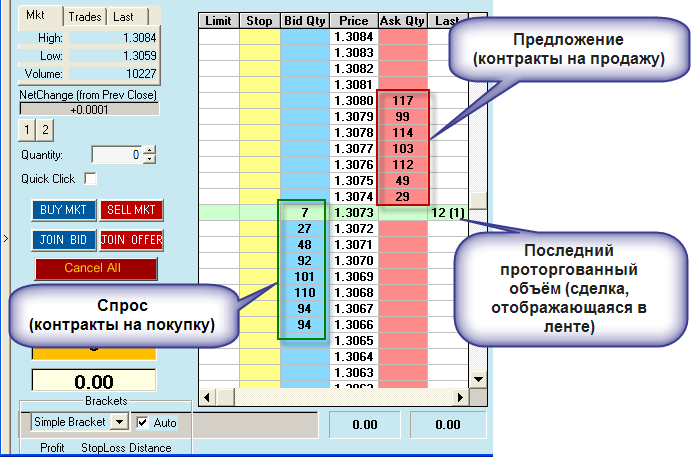The height and width of the screenshot is (457, 696).
Task: Enable the Quick Click checkbox
Action: (91, 179)
